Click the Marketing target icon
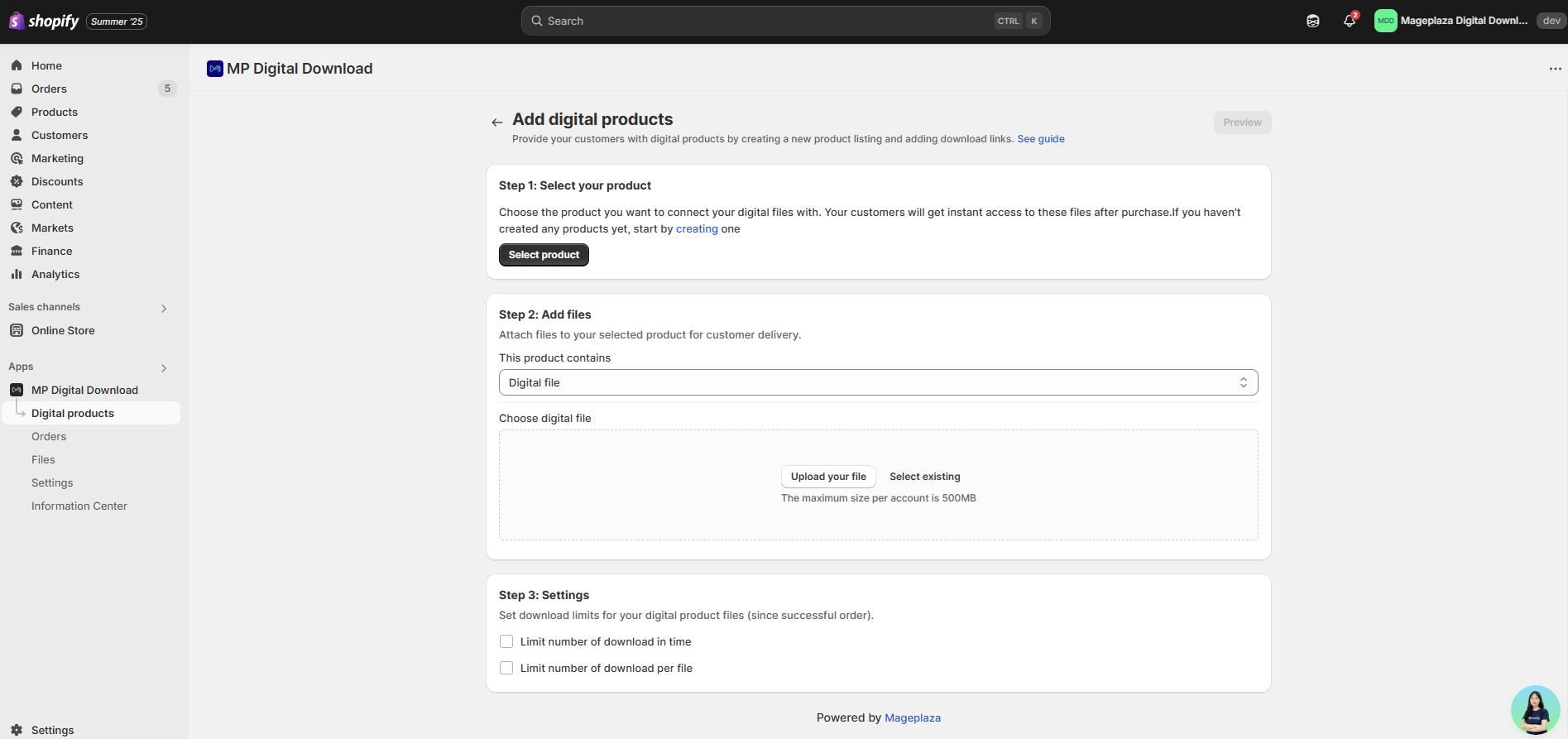1568x739 pixels. click(17, 158)
